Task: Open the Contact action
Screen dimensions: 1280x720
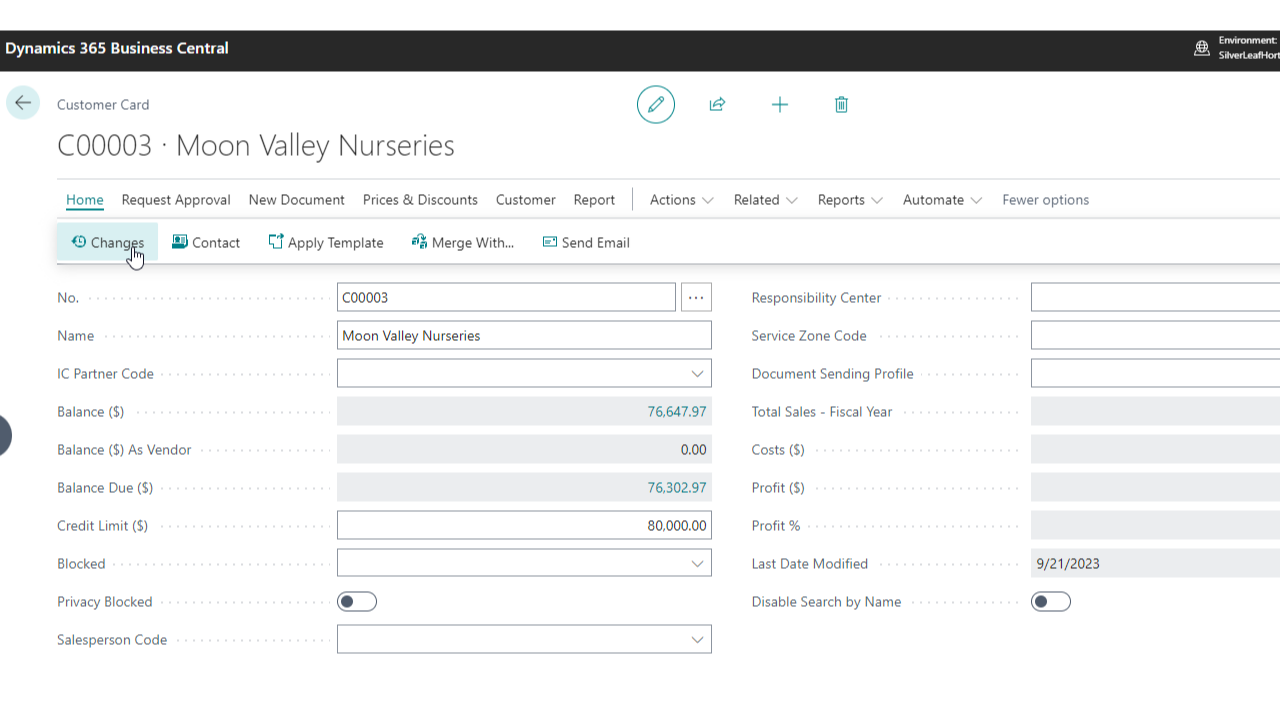Action: coord(206,242)
